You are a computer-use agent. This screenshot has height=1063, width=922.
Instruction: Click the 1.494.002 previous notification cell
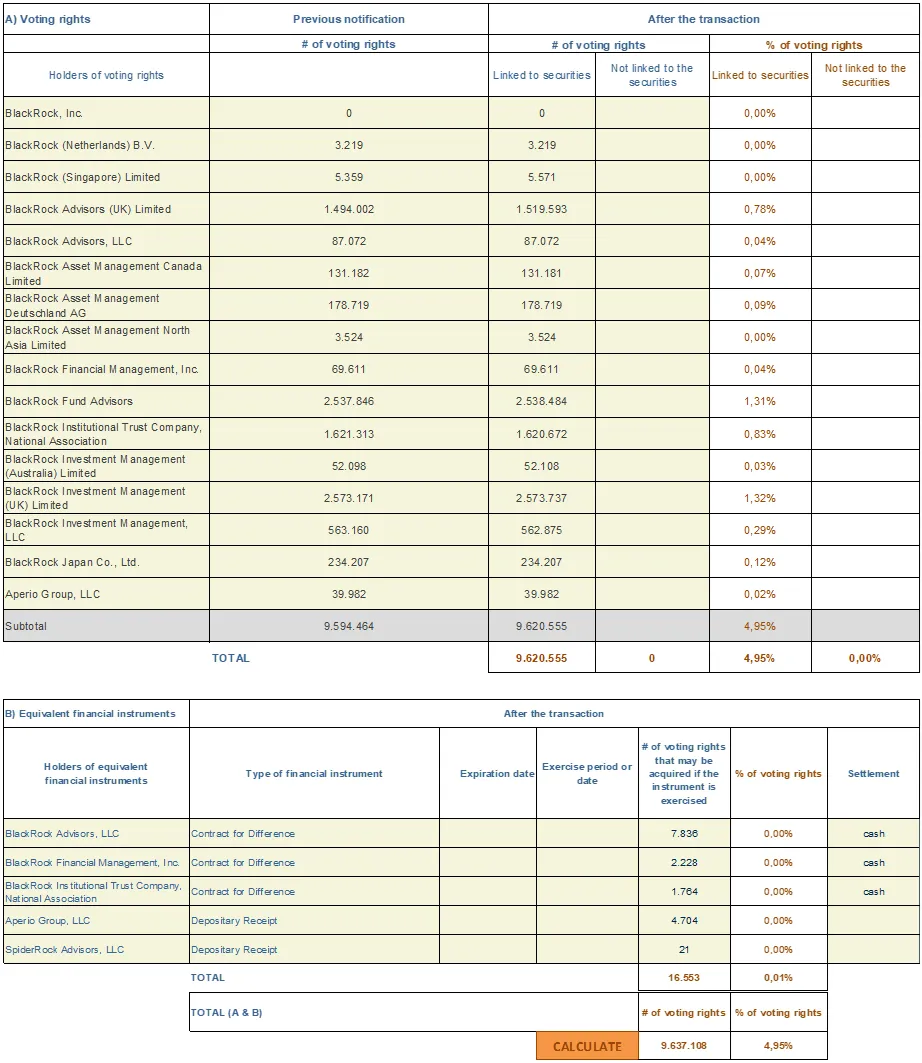pos(348,209)
